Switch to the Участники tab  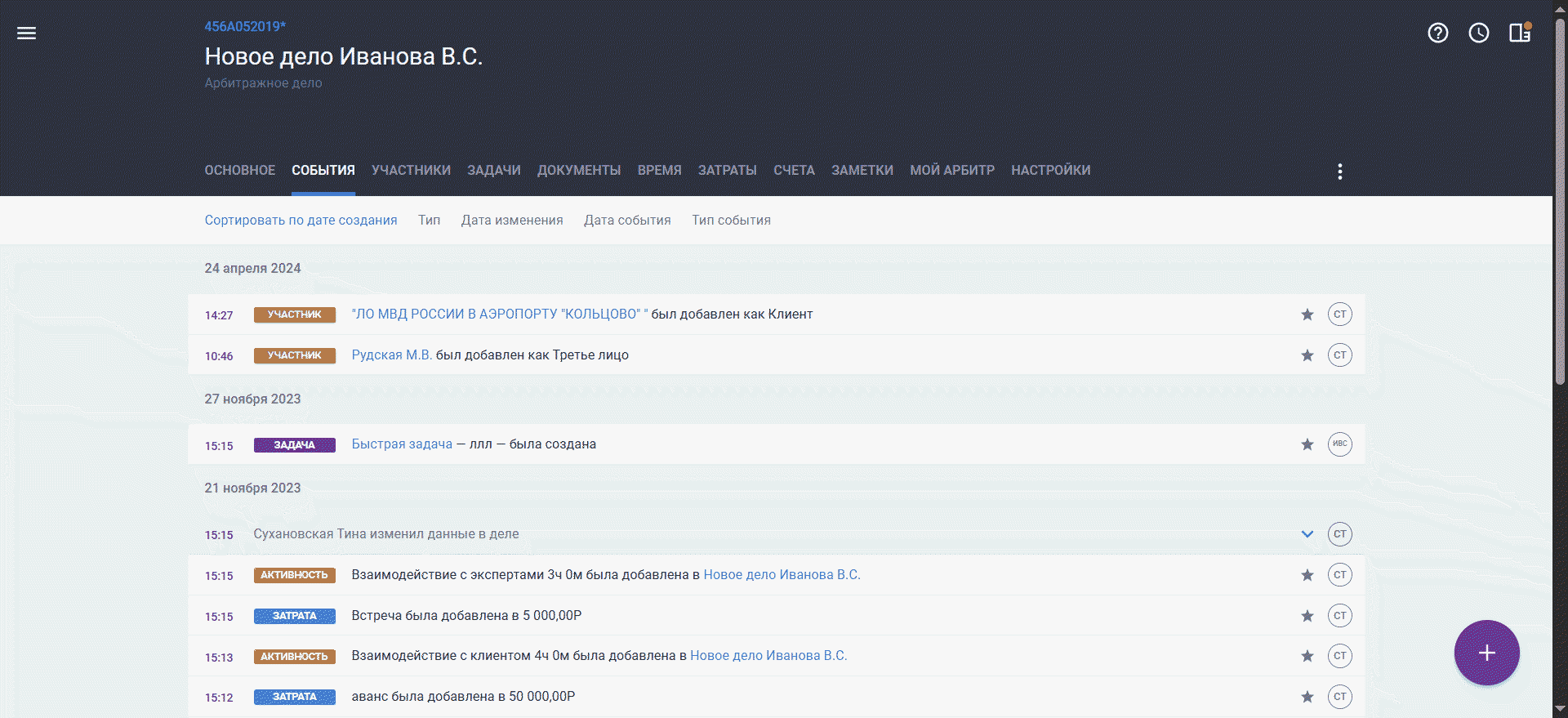coord(411,170)
